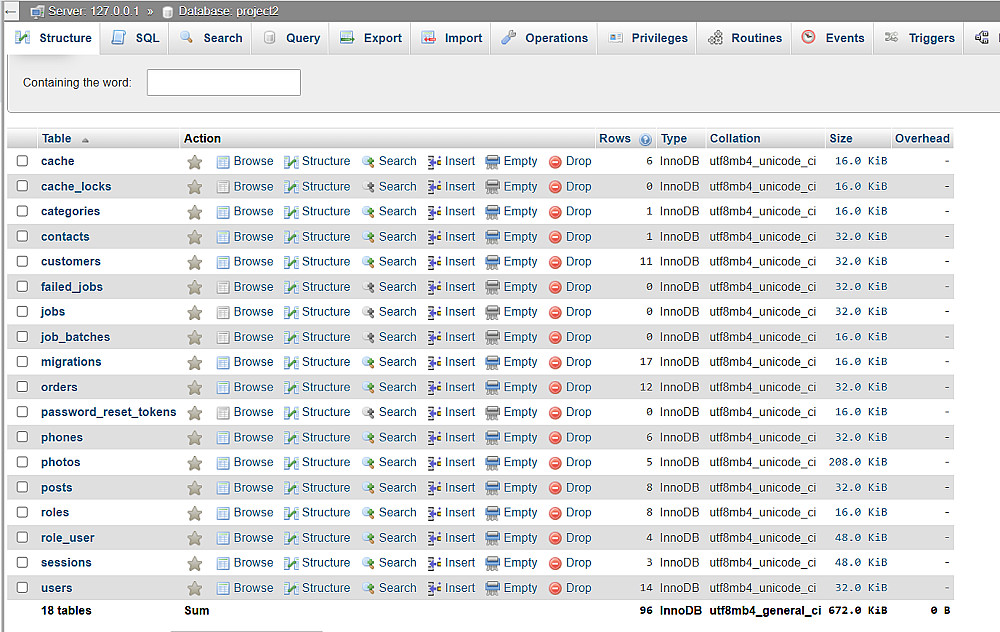Click Search icon in roles row
This screenshot has width=1000, height=632.
coord(368,513)
